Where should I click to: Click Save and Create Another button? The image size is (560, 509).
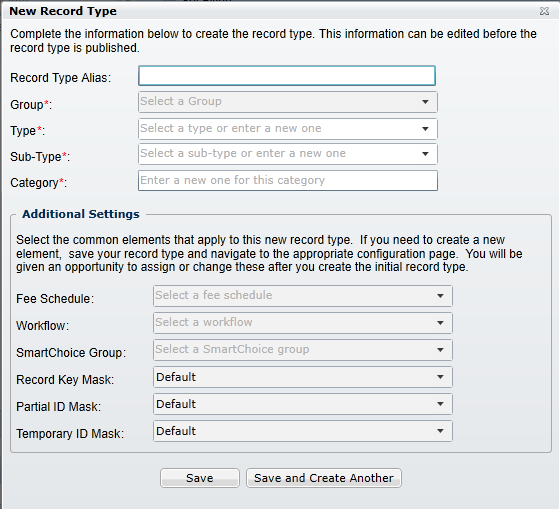click(x=324, y=478)
